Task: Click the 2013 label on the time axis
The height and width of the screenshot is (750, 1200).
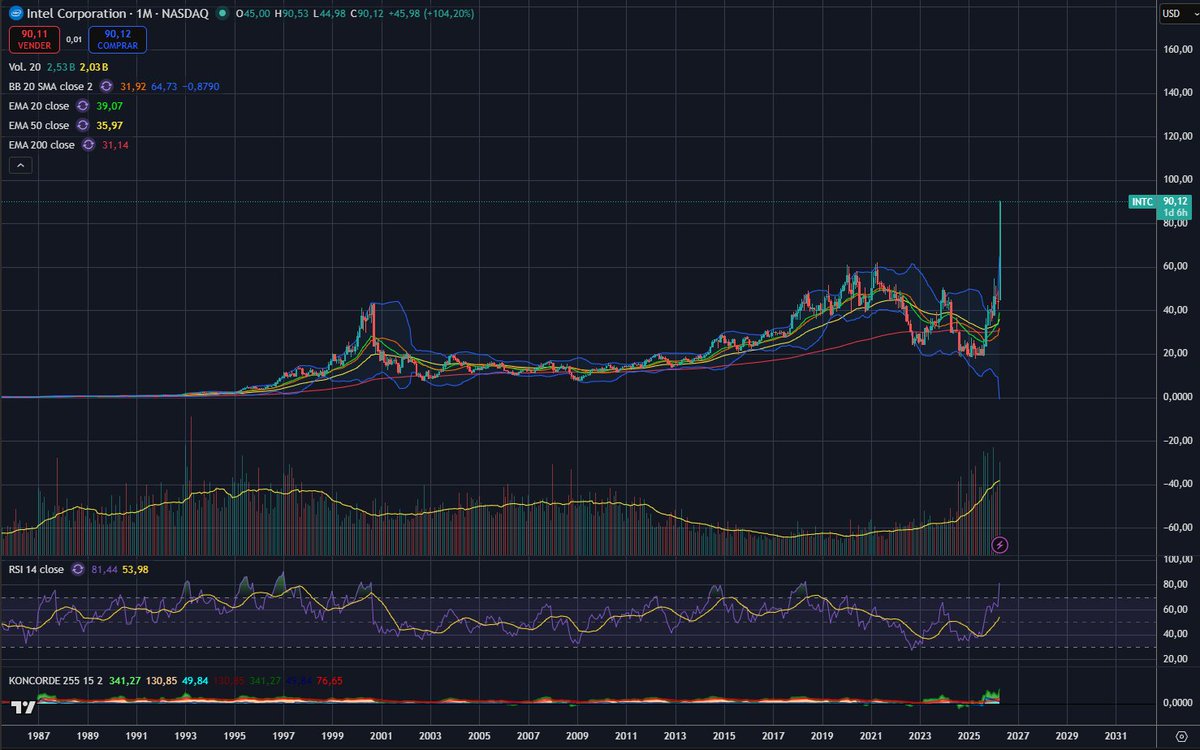Action: coord(675,735)
